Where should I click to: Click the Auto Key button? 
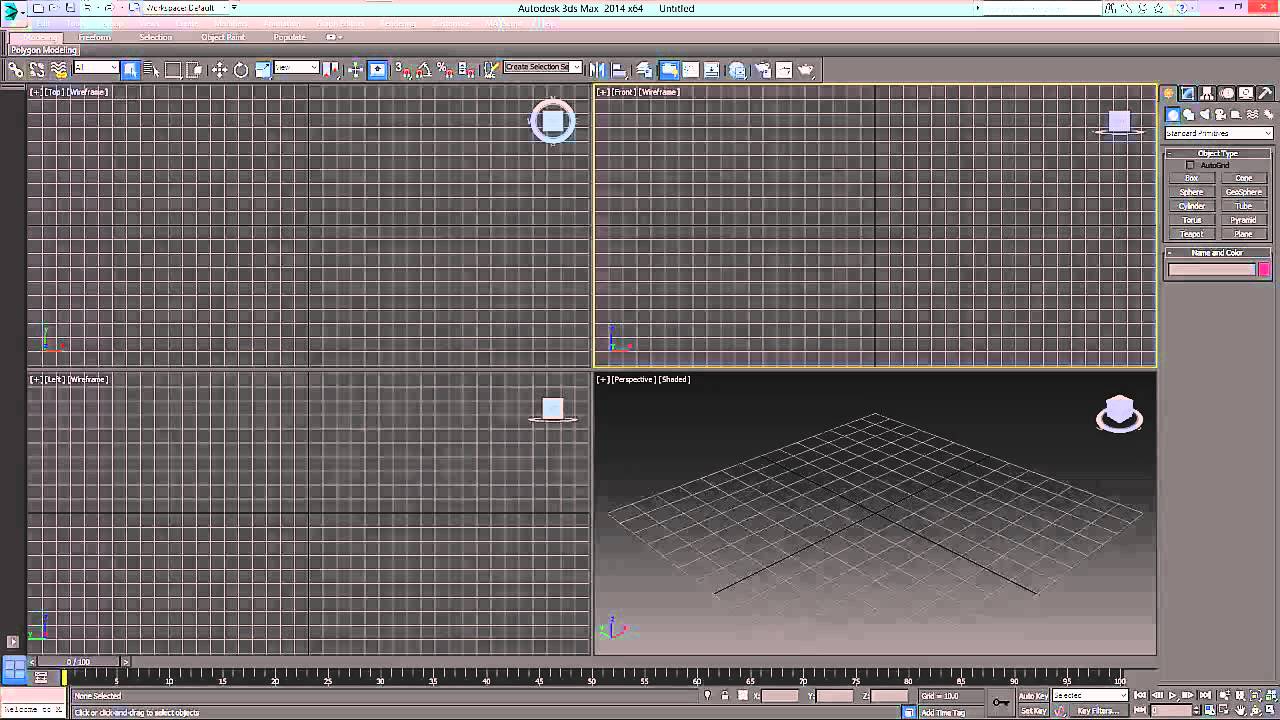(1033, 696)
